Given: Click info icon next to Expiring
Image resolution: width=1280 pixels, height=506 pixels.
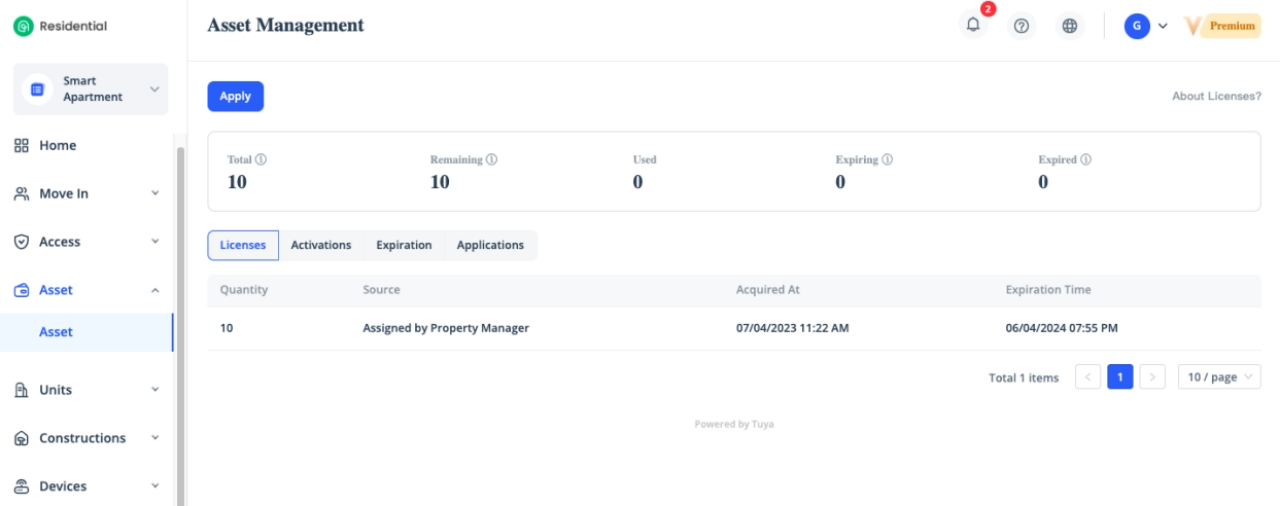Looking at the screenshot, I should [x=887, y=160].
